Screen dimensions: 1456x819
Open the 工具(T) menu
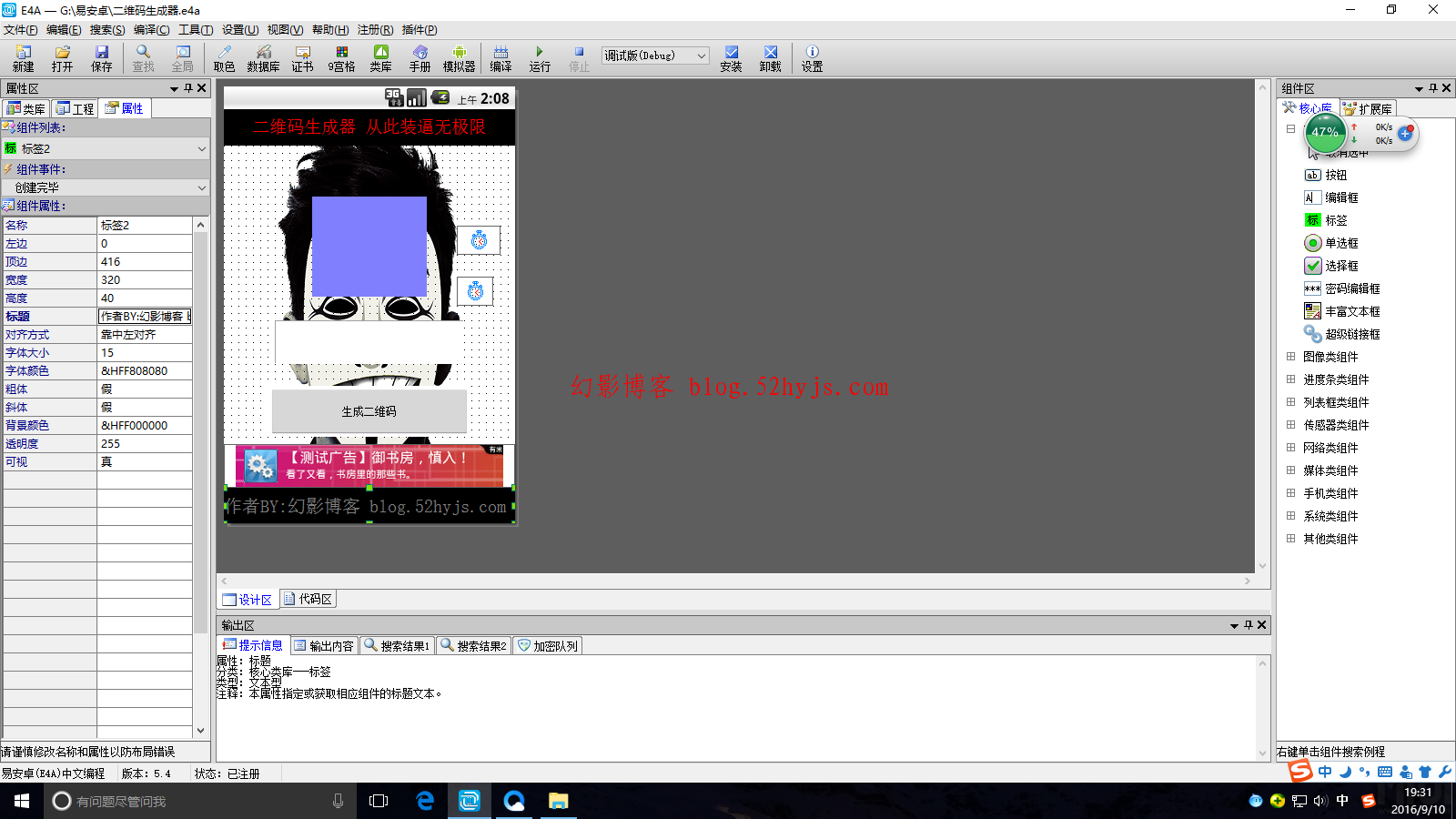click(x=196, y=30)
